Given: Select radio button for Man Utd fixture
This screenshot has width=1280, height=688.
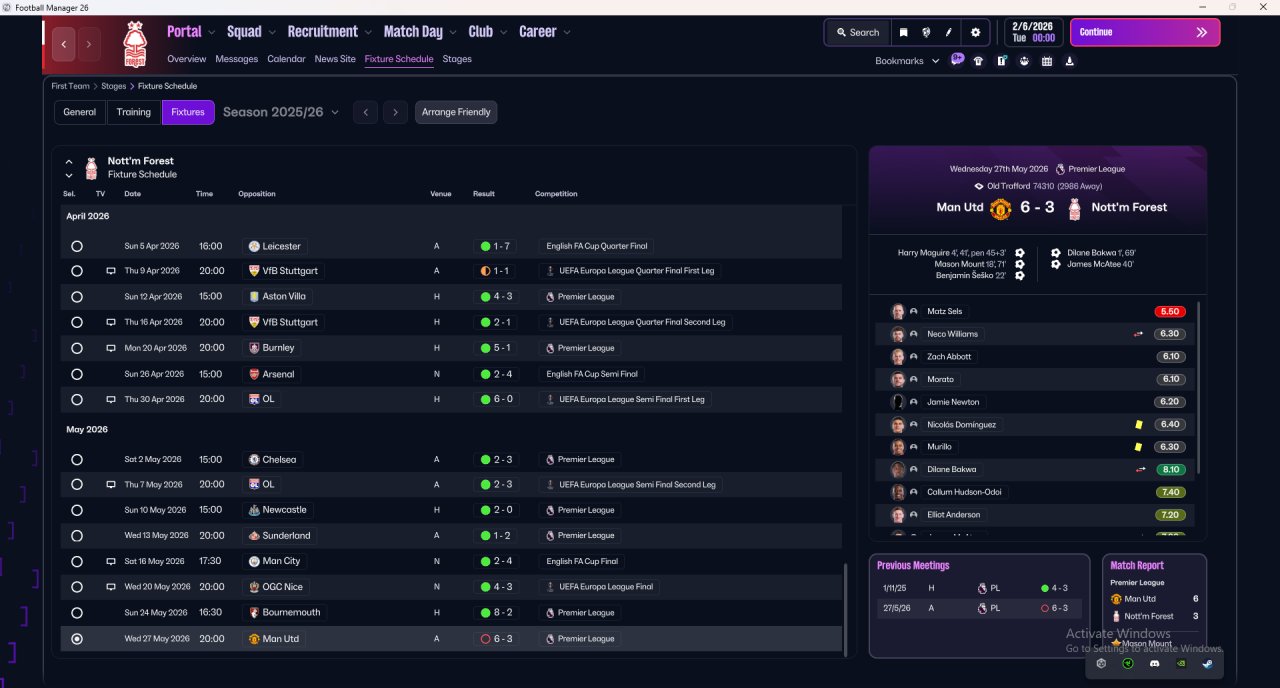Looking at the screenshot, I should pos(77,639).
